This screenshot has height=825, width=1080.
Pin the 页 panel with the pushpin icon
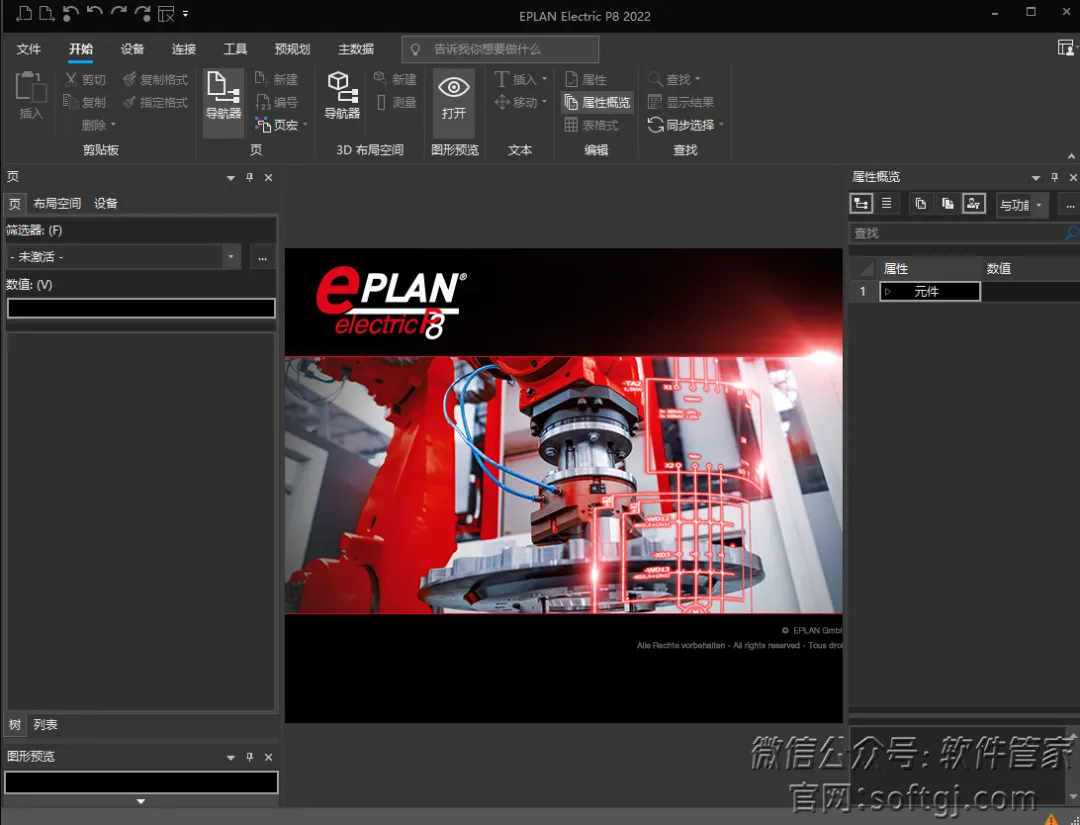[x=249, y=177]
